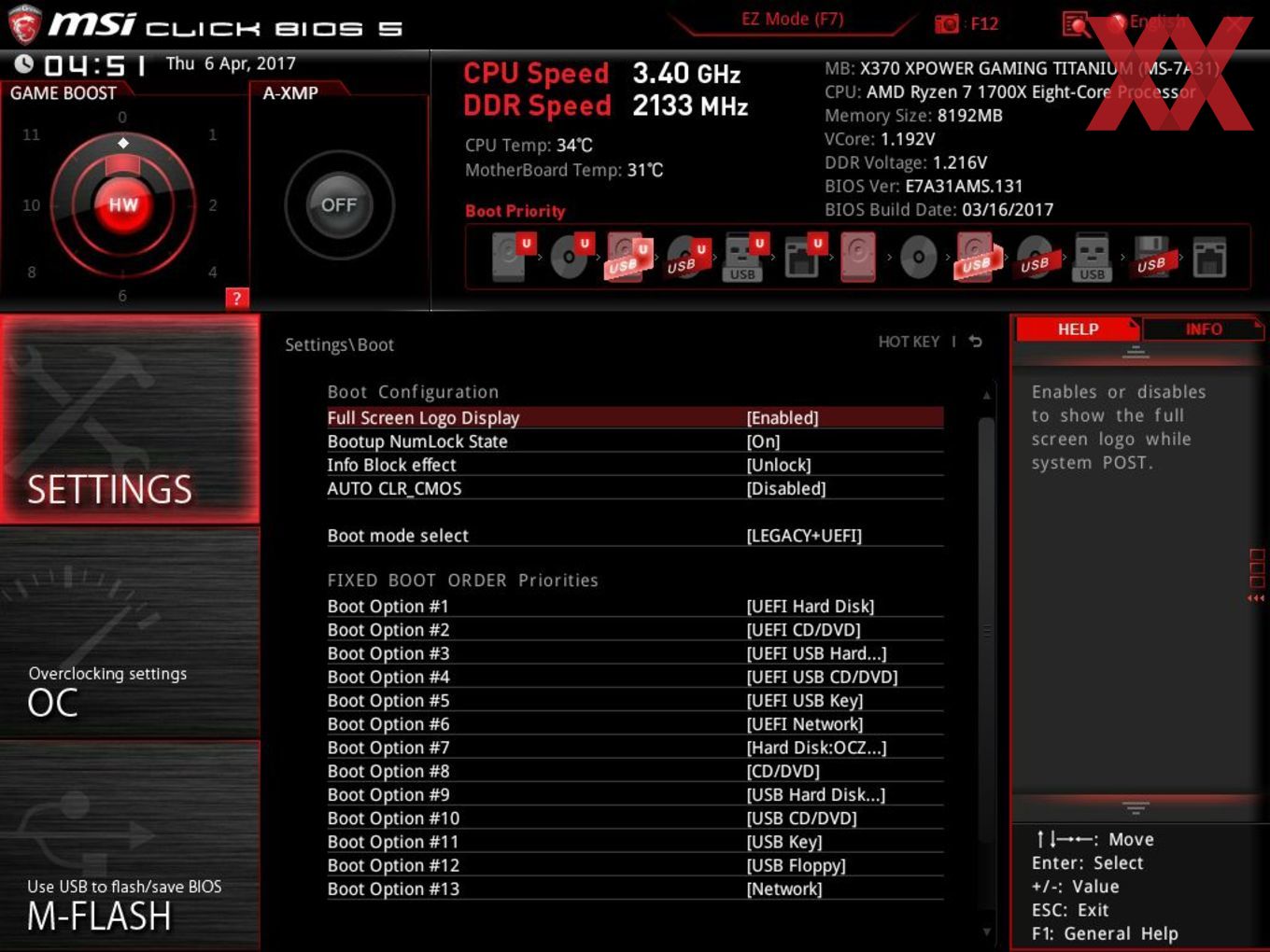Click the UEFI CD/DVD boot priority icon
1270x952 pixels.
pos(571,257)
